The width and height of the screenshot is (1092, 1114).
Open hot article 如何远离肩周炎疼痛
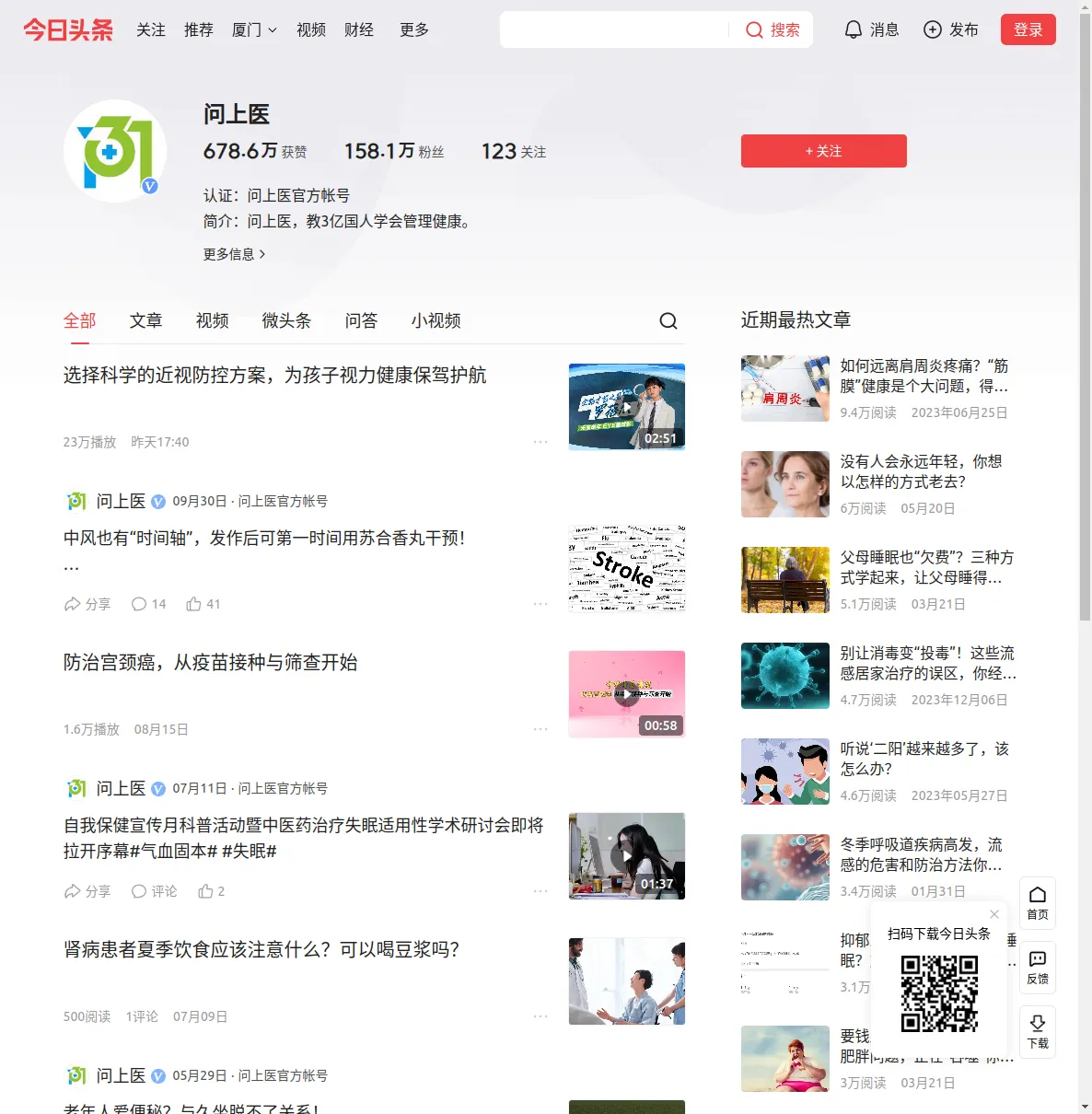tap(924, 376)
